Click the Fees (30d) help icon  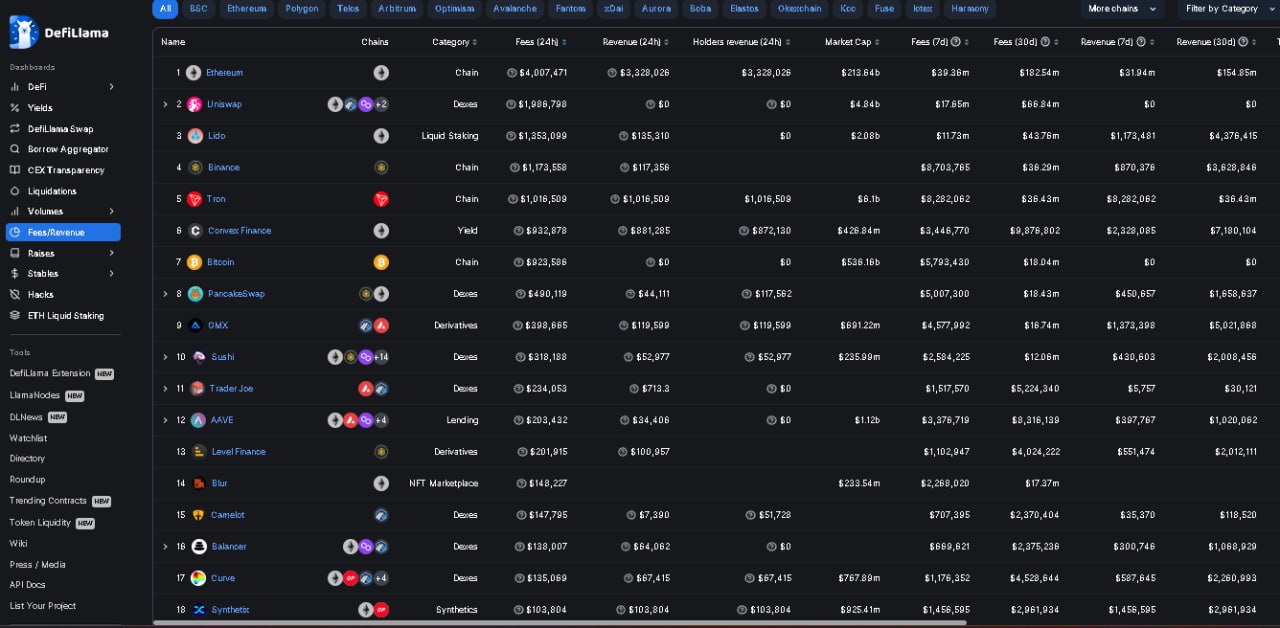[1044, 42]
